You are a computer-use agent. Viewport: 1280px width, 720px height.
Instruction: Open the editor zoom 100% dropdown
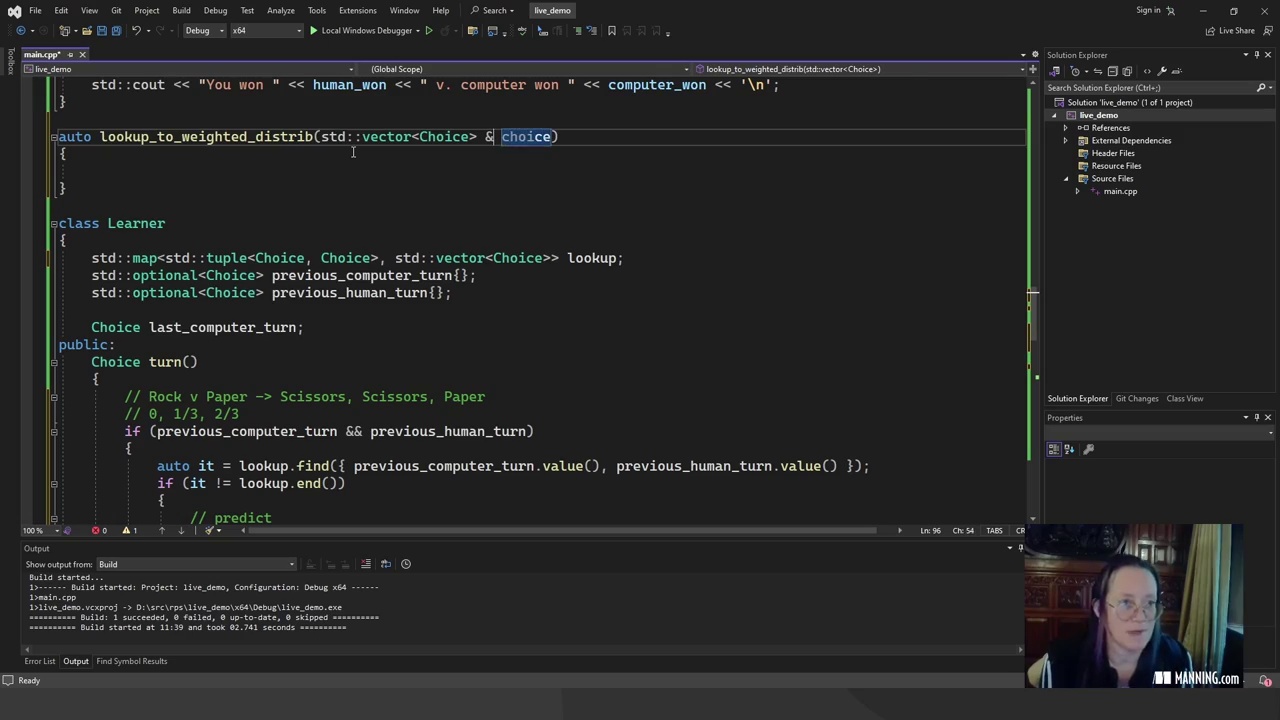40,530
